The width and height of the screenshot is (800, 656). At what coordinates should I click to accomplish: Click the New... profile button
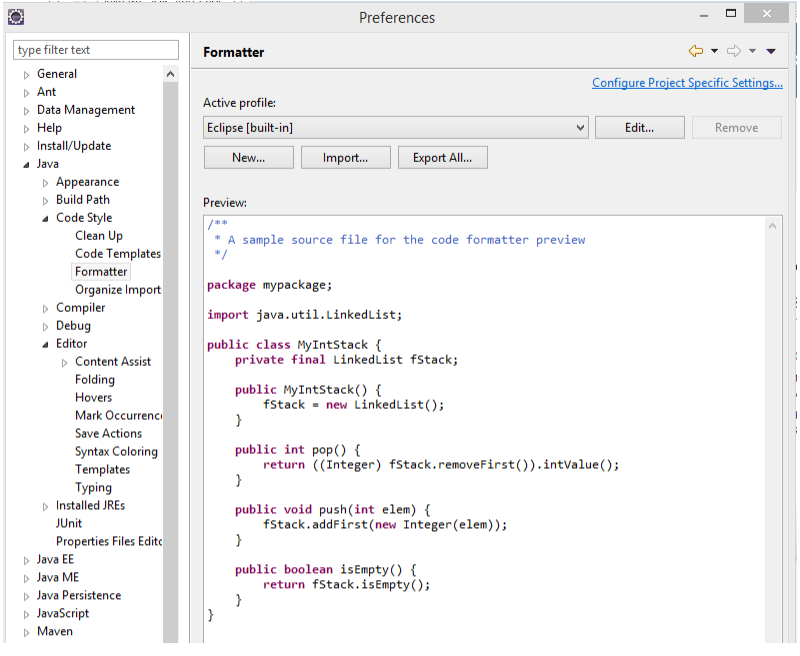tap(248, 158)
